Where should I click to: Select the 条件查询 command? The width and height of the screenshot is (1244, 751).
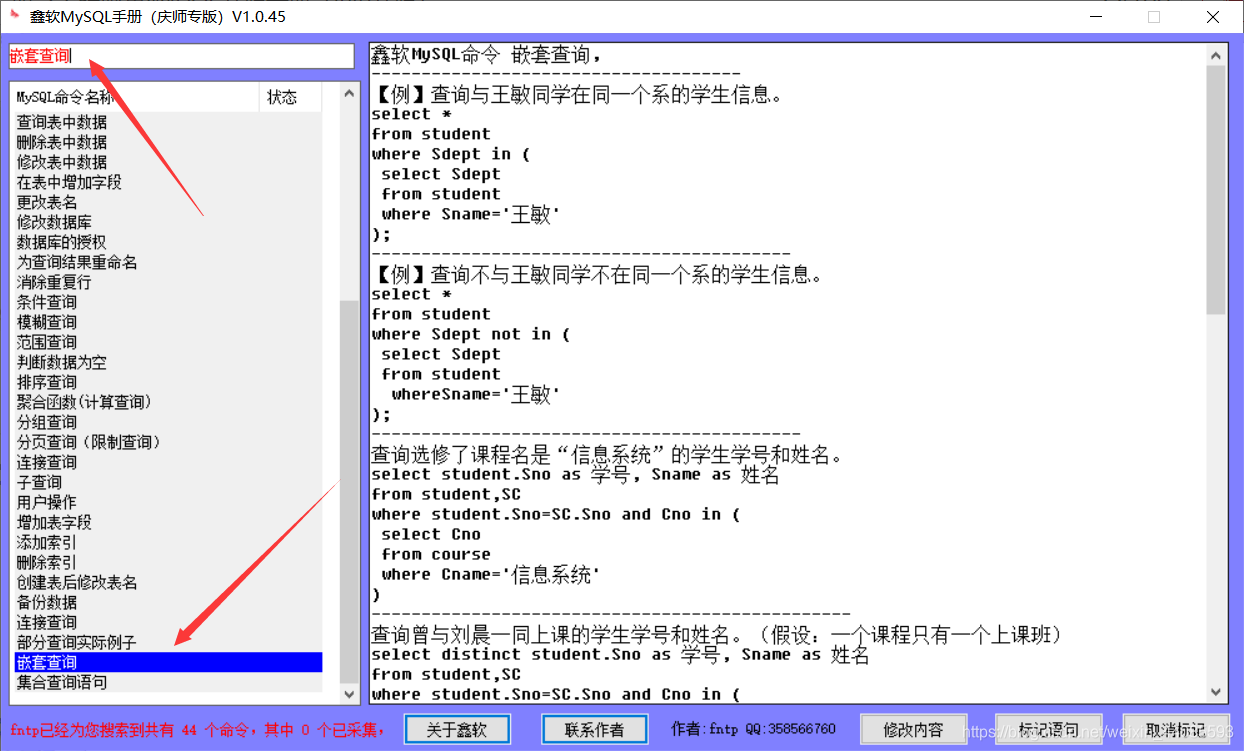click(168, 302)
